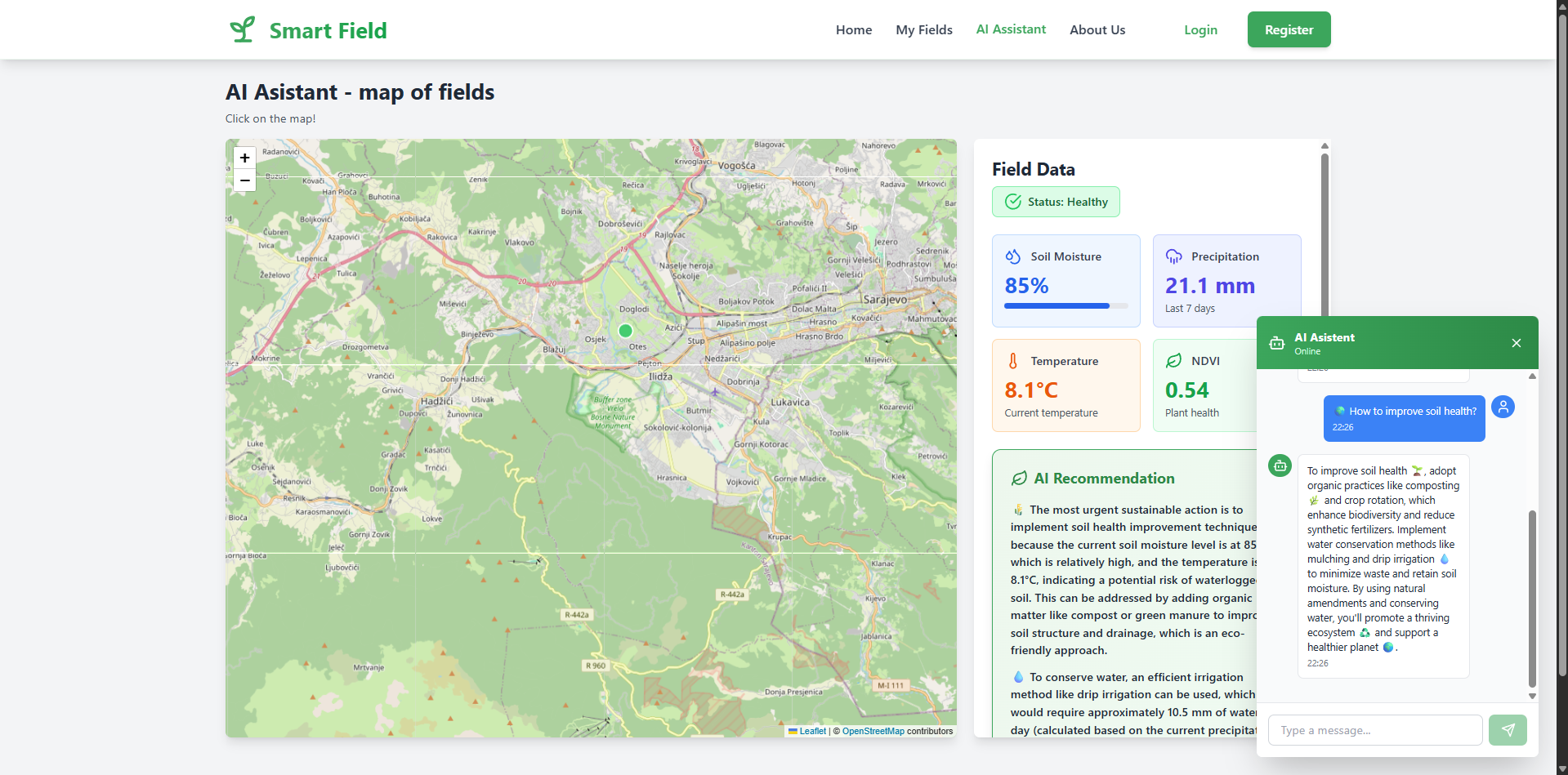
Task: Open the OpenStreetMap contributors link
Action: [873, 731]
